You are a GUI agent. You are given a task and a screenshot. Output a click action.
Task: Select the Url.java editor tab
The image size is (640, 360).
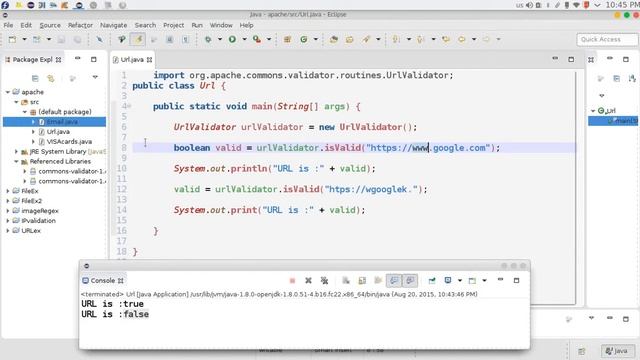(x=132, y=60)
